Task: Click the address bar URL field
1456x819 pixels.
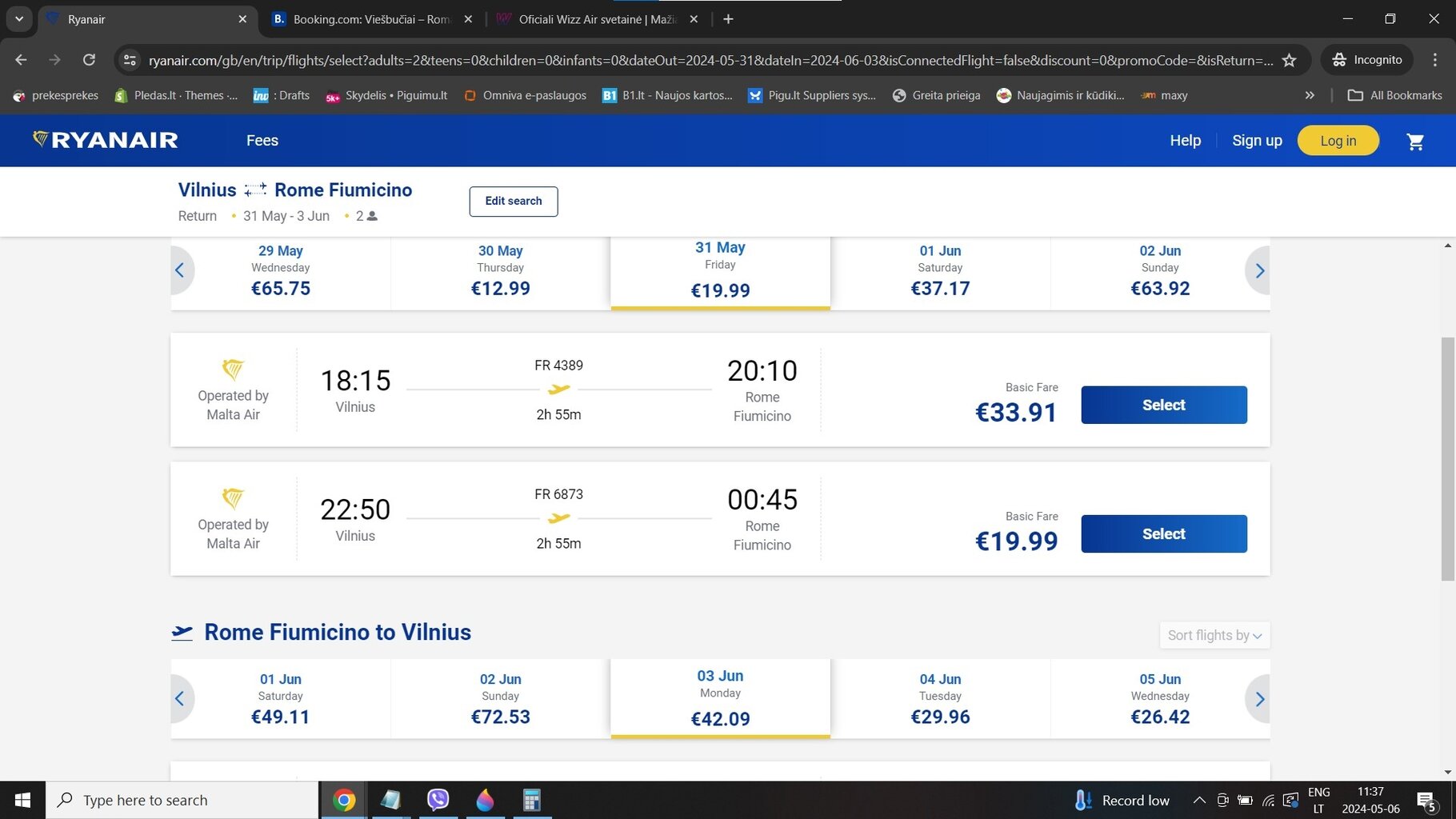Action: coord(710,60)
